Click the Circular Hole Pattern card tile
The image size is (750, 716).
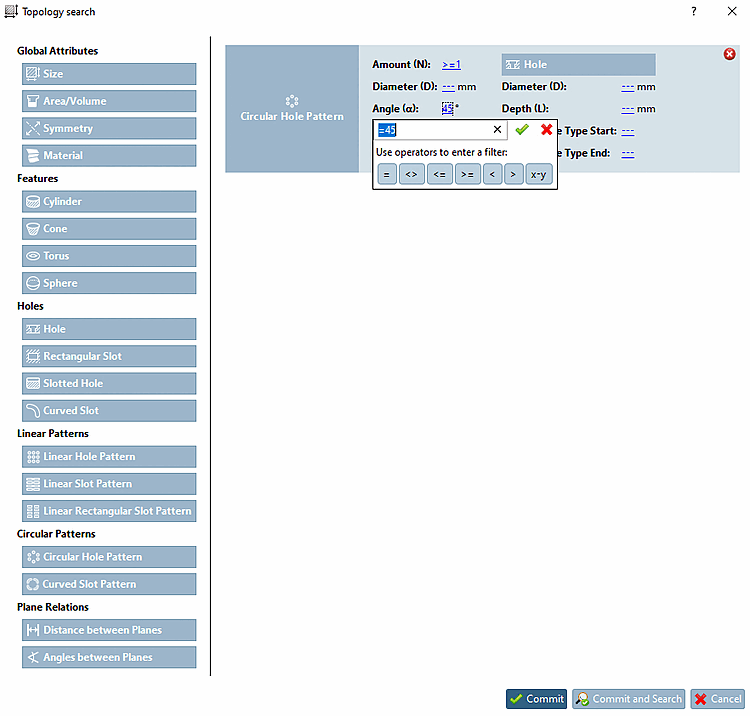pyautogui.click(x=292, y=109)
